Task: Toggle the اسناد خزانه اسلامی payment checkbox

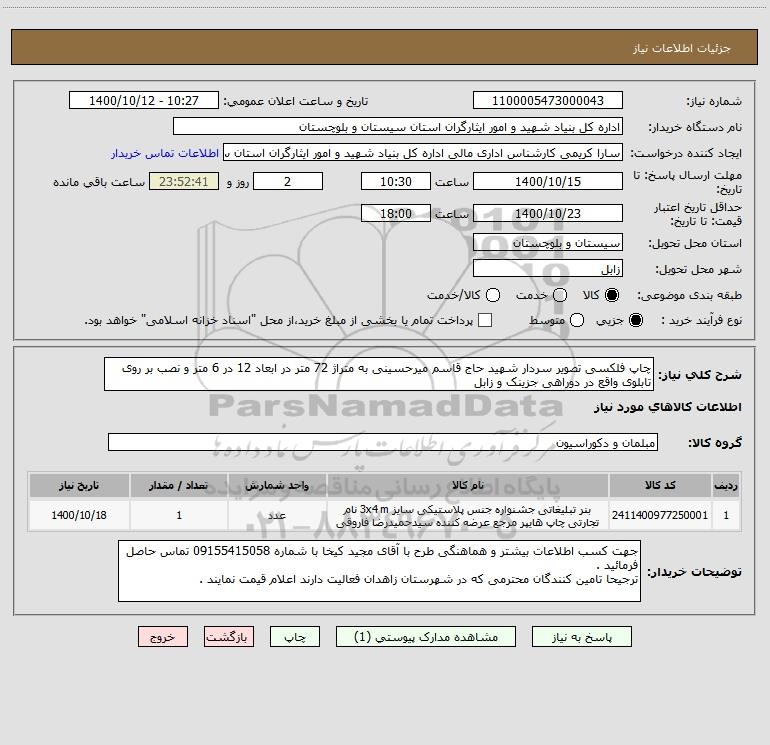Action: tap(485, 320)
